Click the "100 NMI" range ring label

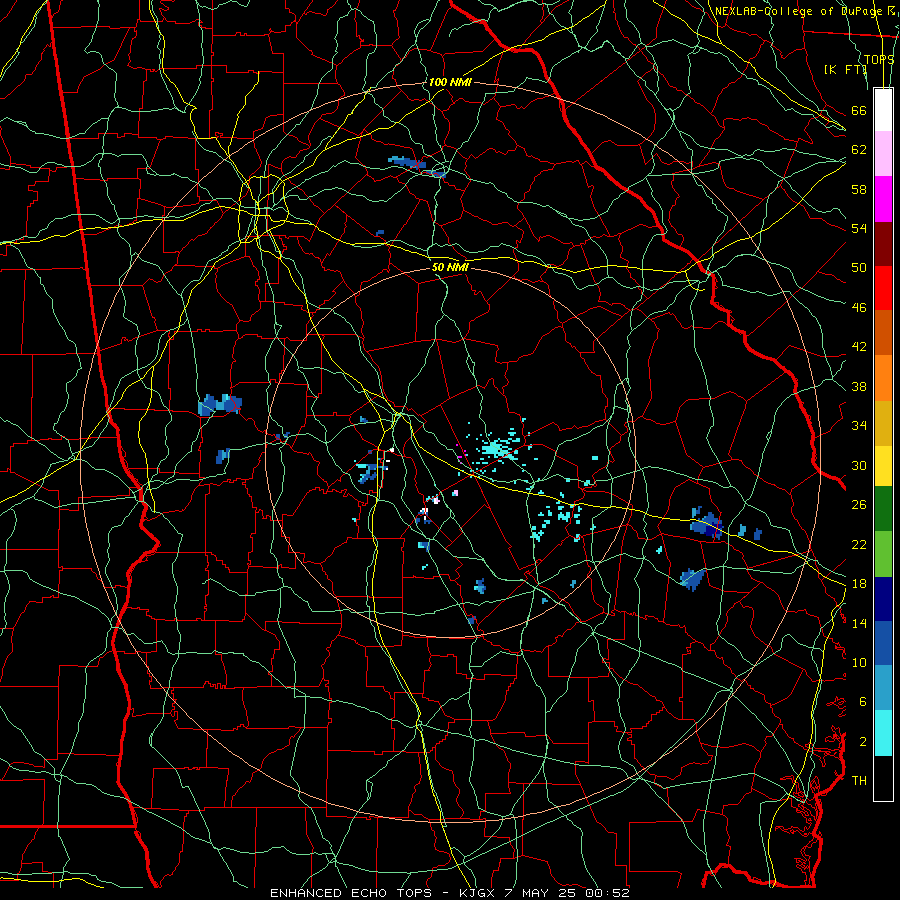[x=450, y=83]
